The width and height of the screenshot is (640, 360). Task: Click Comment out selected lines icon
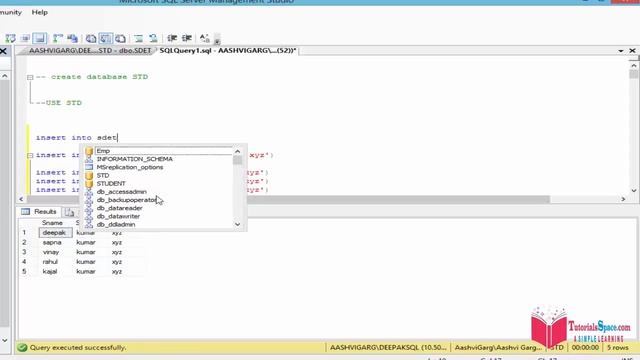tap(139, 38)
